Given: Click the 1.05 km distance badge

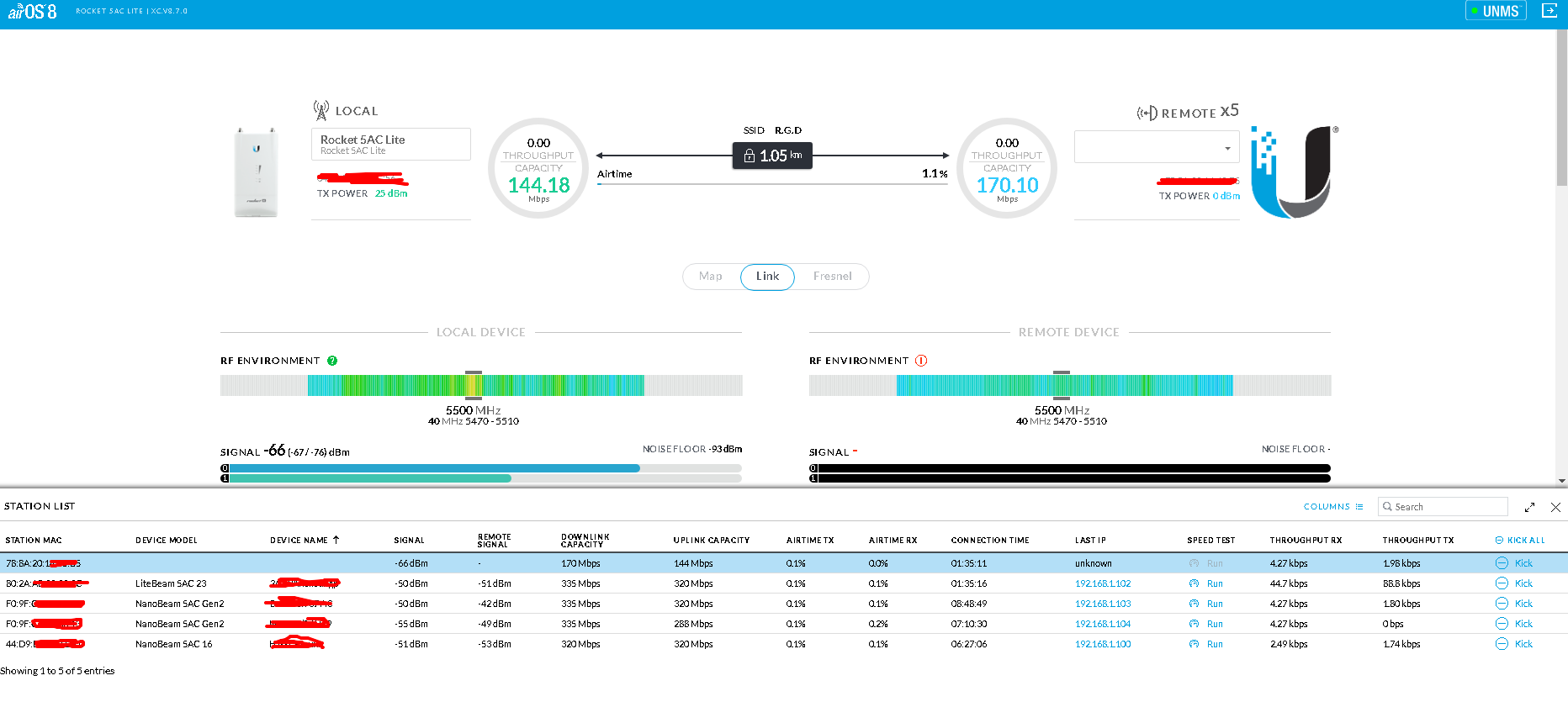Looking at the screenshot, I should coord(772,156).
